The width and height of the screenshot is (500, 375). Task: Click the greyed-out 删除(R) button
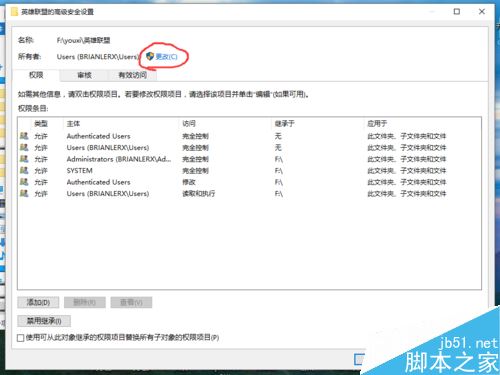[x=85, y=302]
